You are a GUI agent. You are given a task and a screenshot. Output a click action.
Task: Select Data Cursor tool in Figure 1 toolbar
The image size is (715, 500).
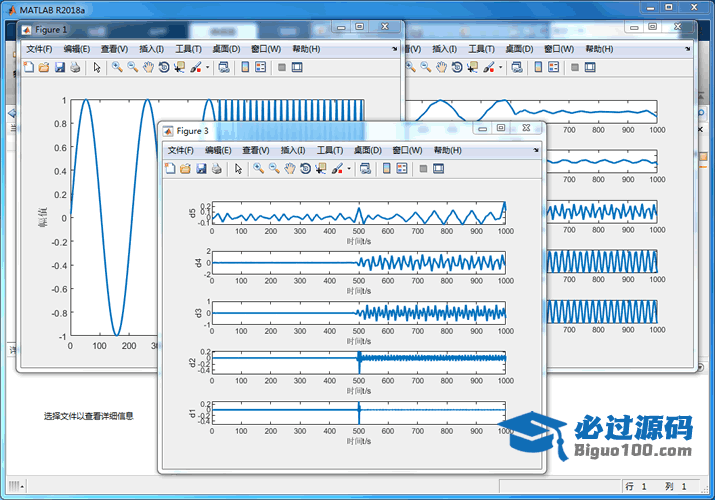point(179,67)
